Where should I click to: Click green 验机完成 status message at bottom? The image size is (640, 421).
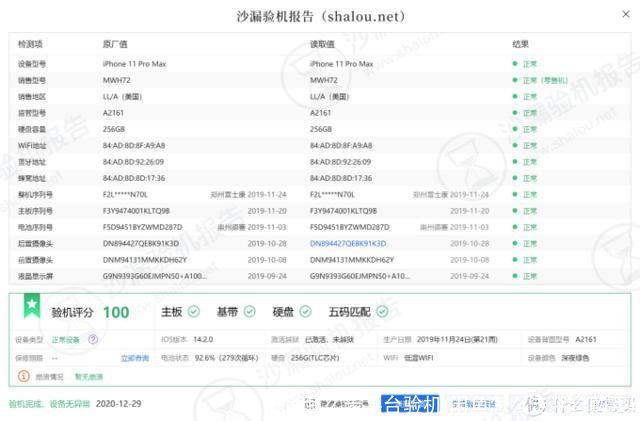[x=49, y=404]
